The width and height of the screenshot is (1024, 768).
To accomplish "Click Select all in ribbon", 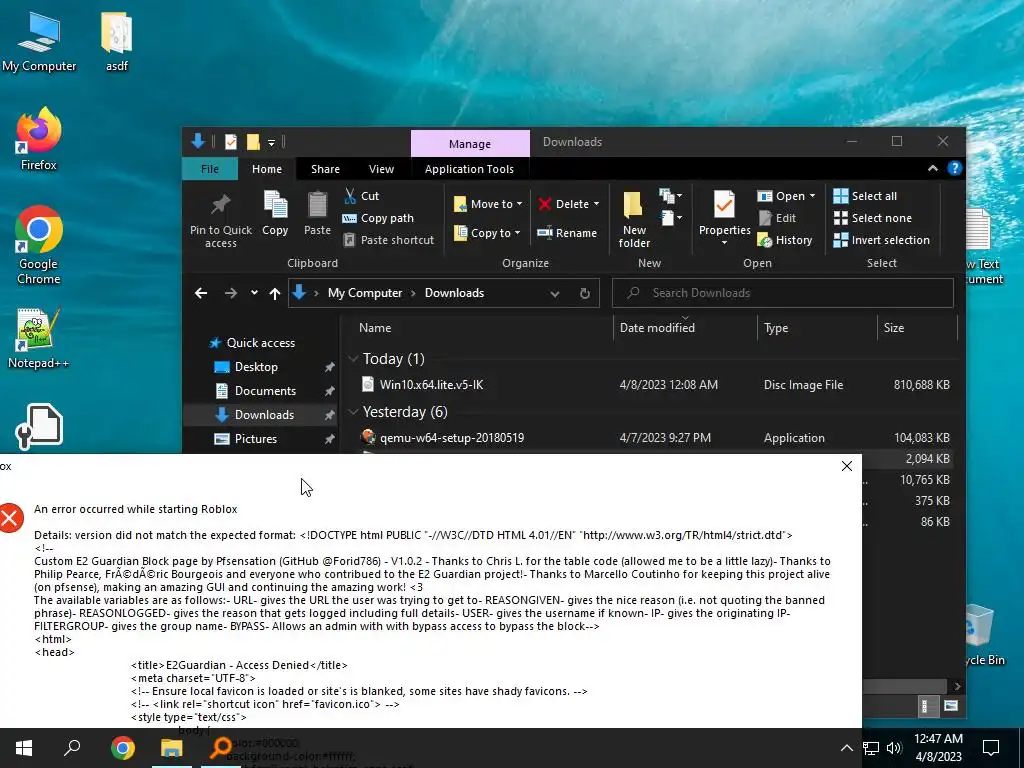I will coord(865,196).
